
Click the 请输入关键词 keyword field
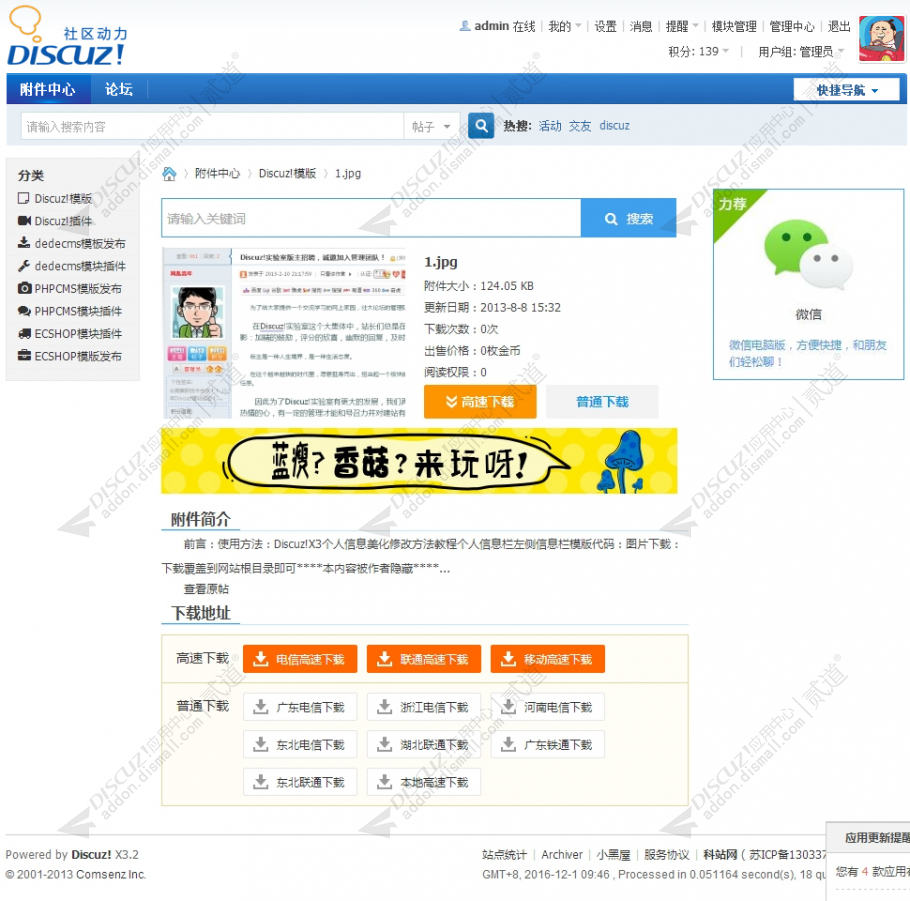[x=371, y=218]
